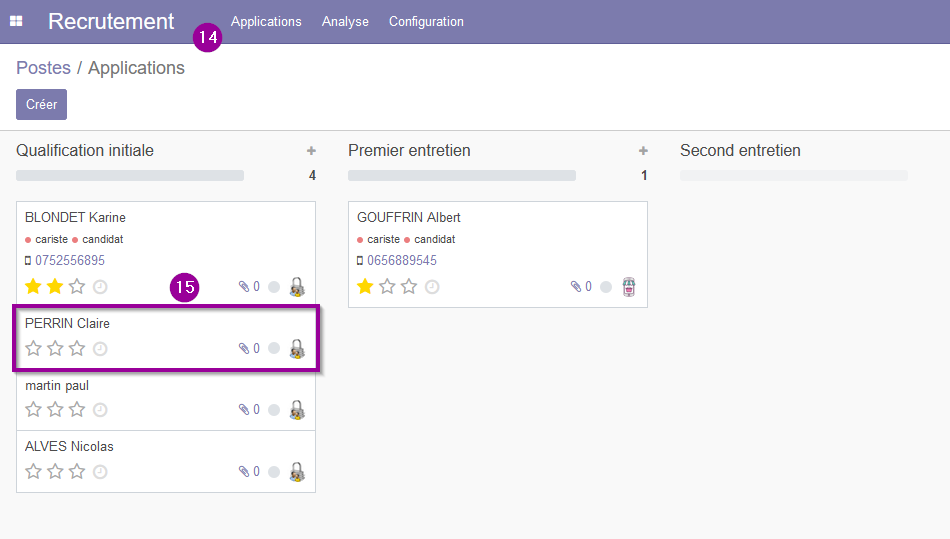Quick add plus in Qualification initiale column
The height and width of the screenshot is (539, 950).
tap(311, 150)
